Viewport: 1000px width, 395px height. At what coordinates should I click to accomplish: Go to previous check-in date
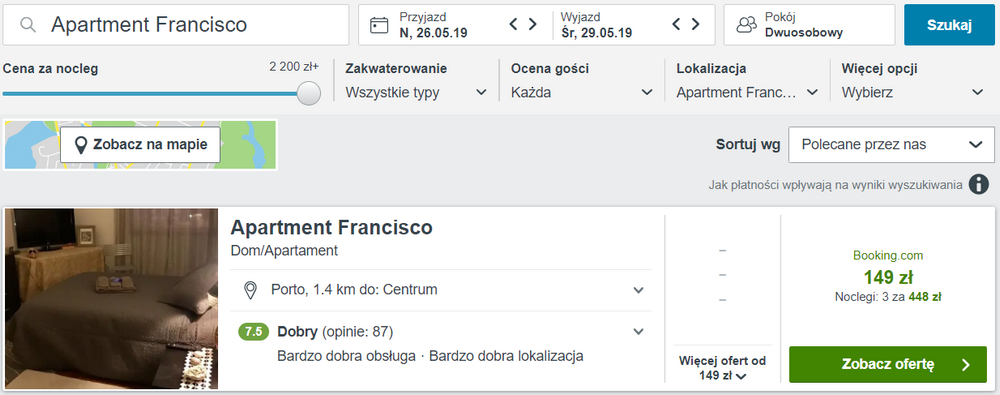(x=513, y=24)
